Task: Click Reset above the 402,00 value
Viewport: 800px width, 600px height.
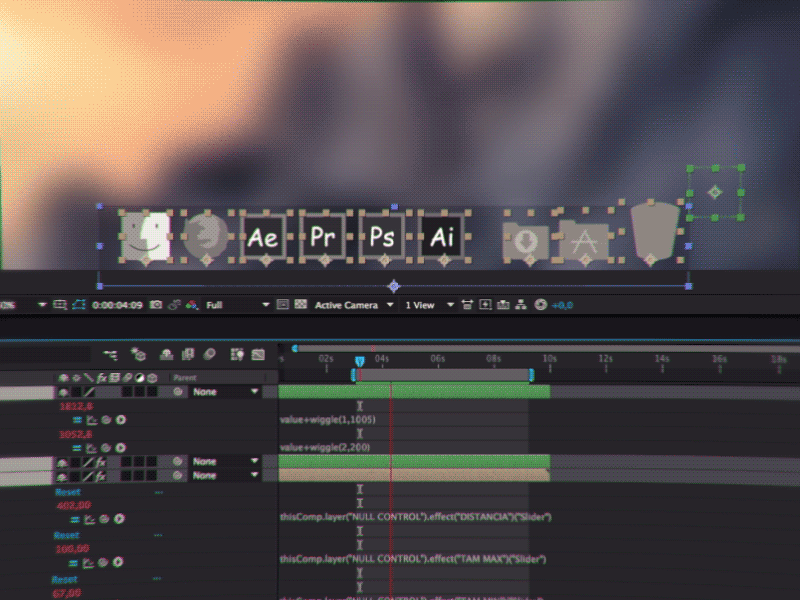Action: pos(67,493)
